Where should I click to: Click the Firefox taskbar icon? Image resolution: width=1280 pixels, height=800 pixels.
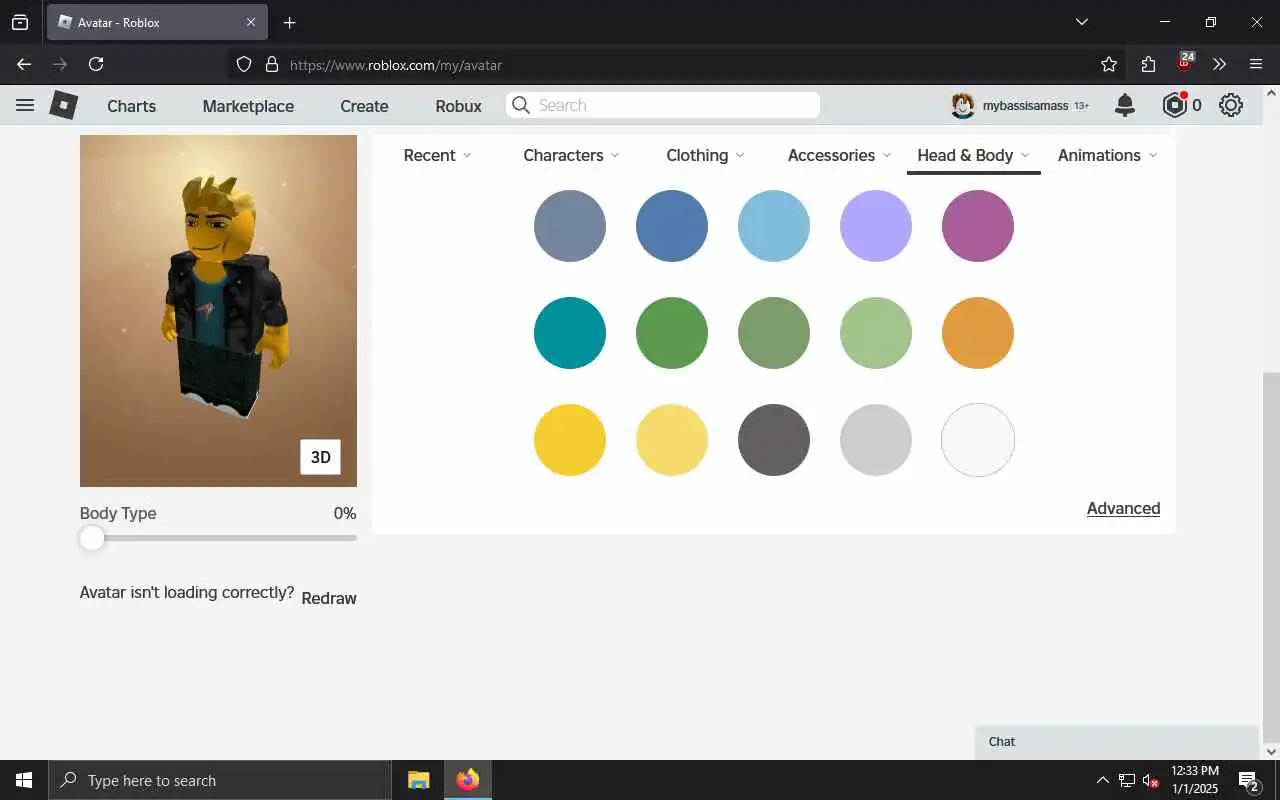(x=467, y=780)
